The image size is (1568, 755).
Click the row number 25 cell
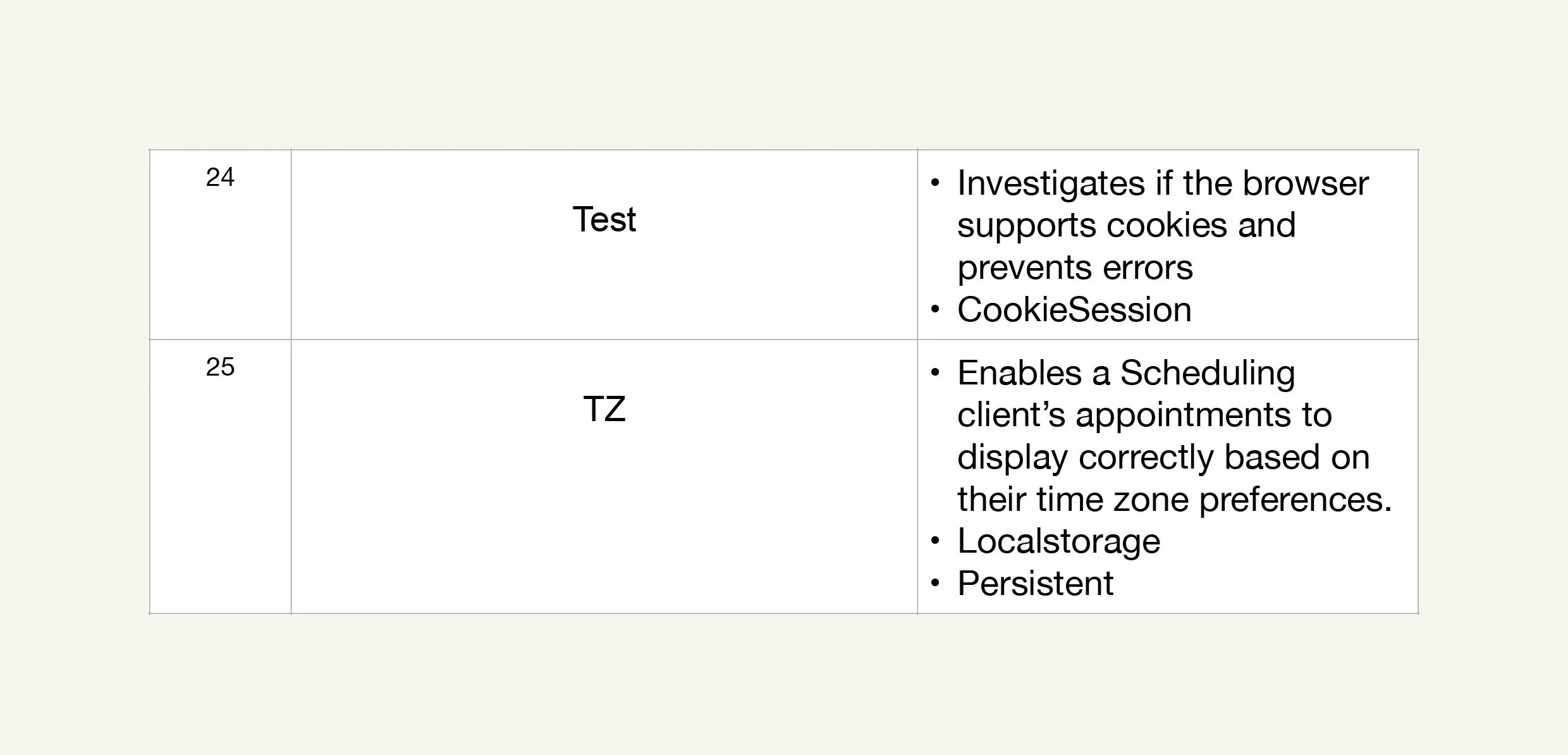pos(220,367)
